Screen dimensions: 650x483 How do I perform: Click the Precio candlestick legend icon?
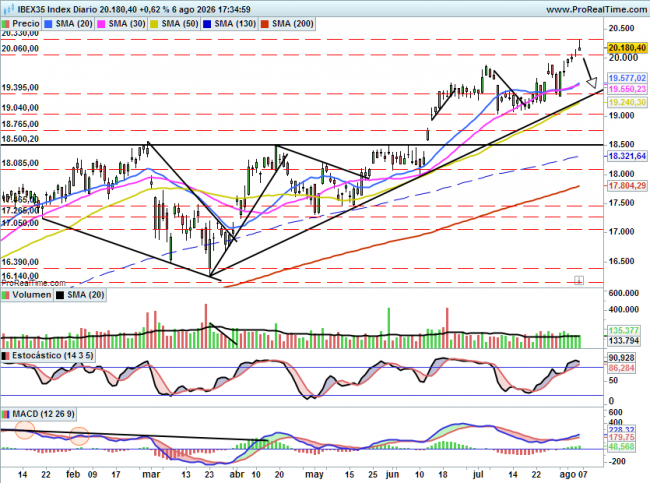5,24
